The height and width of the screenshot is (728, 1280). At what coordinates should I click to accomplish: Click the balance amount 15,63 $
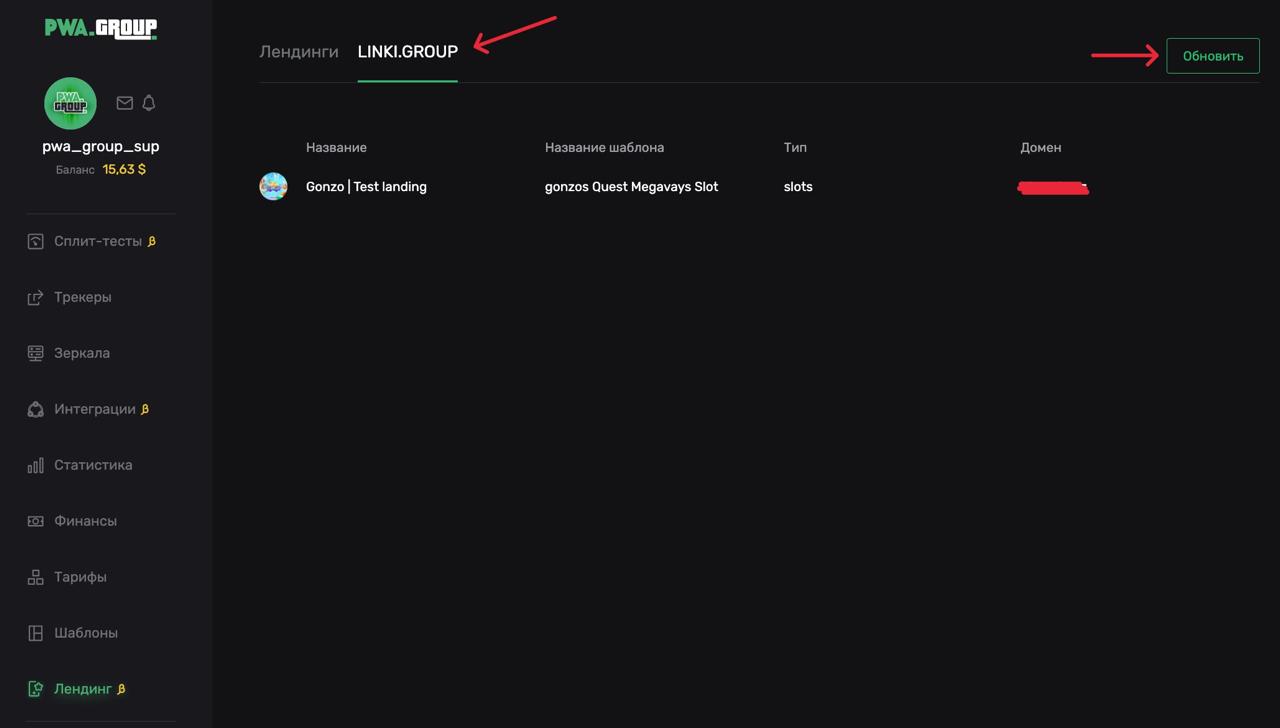point(124,170)
